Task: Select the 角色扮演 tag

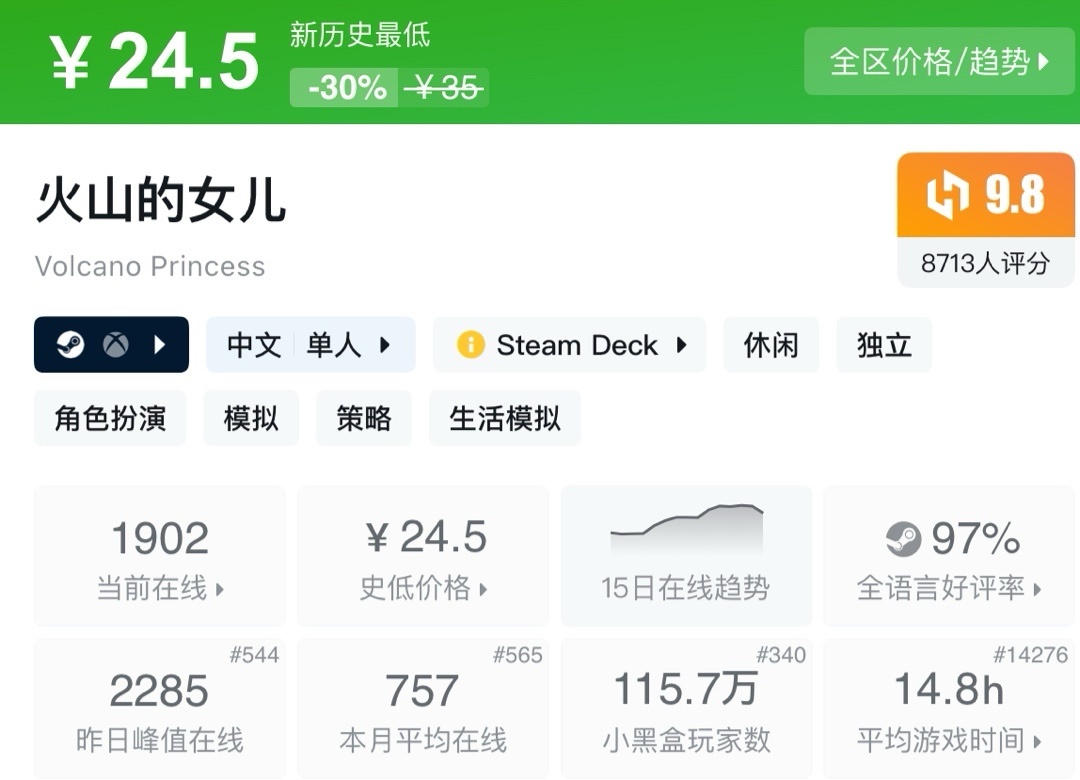Action: click(110, 418)
